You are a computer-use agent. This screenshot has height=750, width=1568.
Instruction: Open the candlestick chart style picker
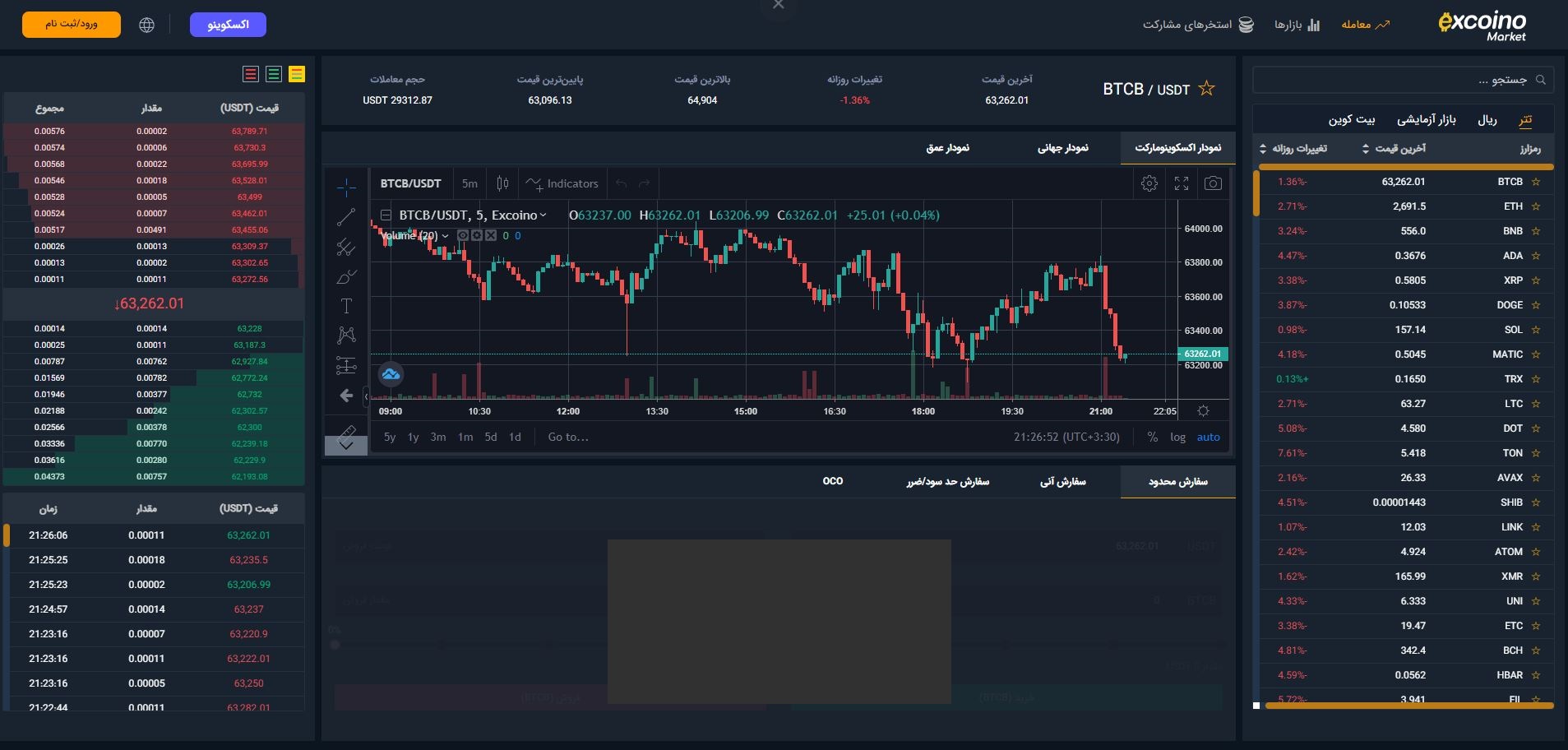pos(502,183)
